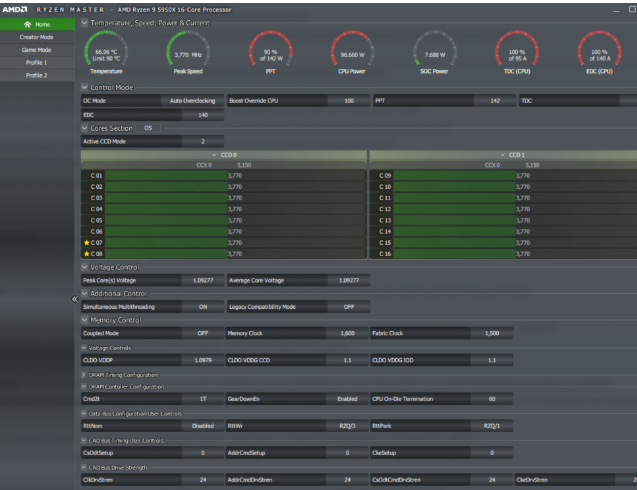Click the star icon beside C 07

coord(87,243)
